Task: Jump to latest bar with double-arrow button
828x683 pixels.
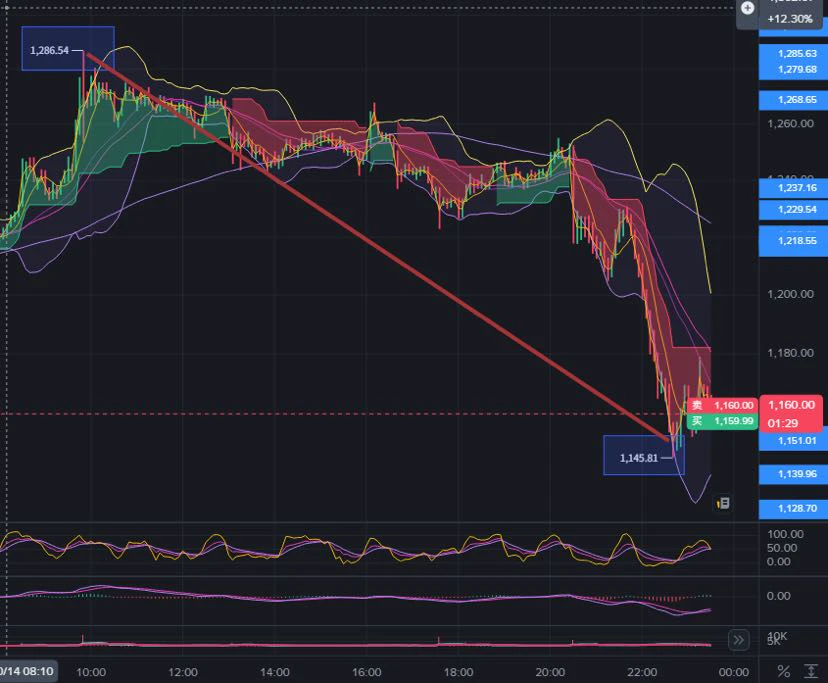Action: click(738, 640)
